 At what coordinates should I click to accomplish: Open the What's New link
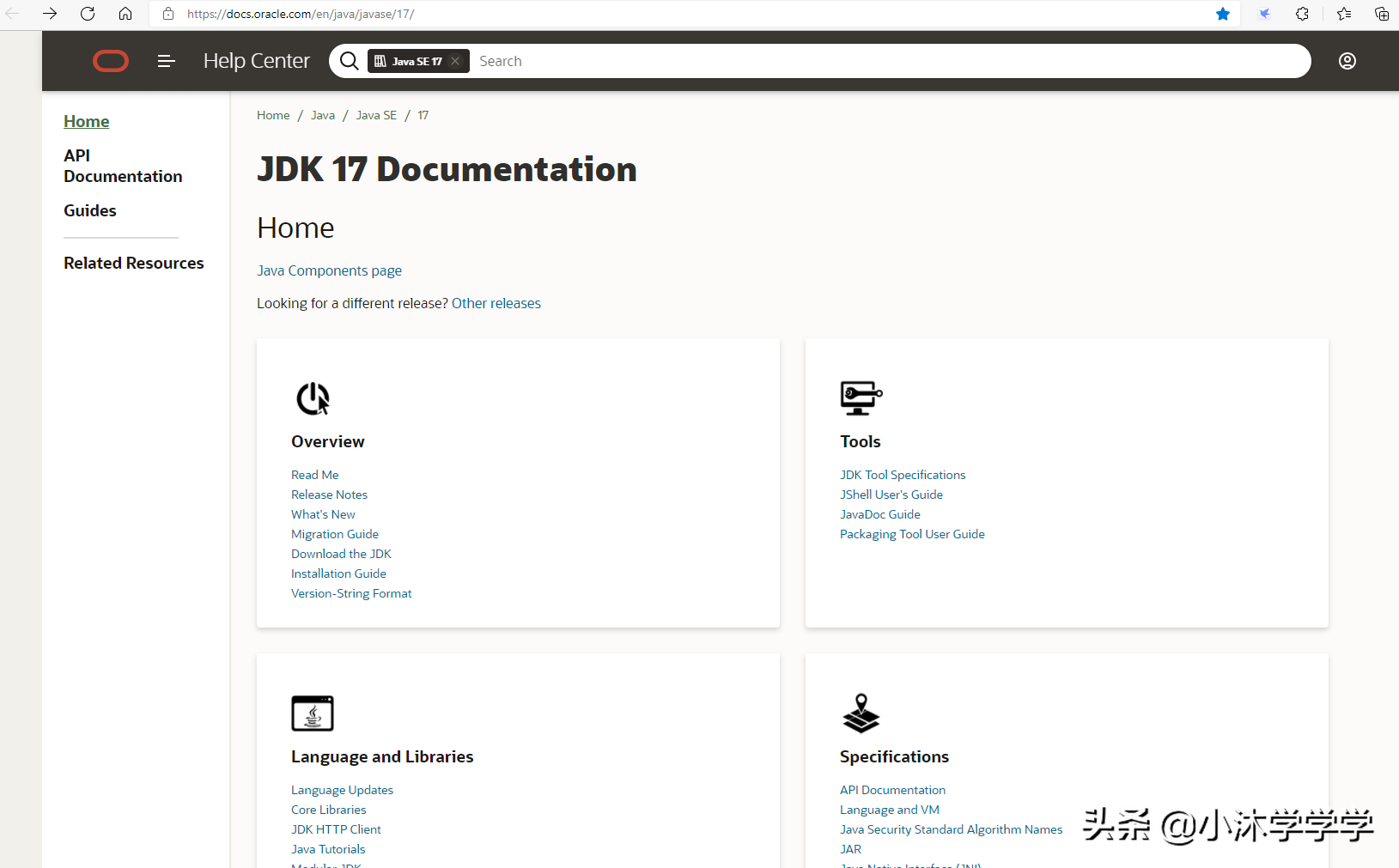click(x=323, y=514)
